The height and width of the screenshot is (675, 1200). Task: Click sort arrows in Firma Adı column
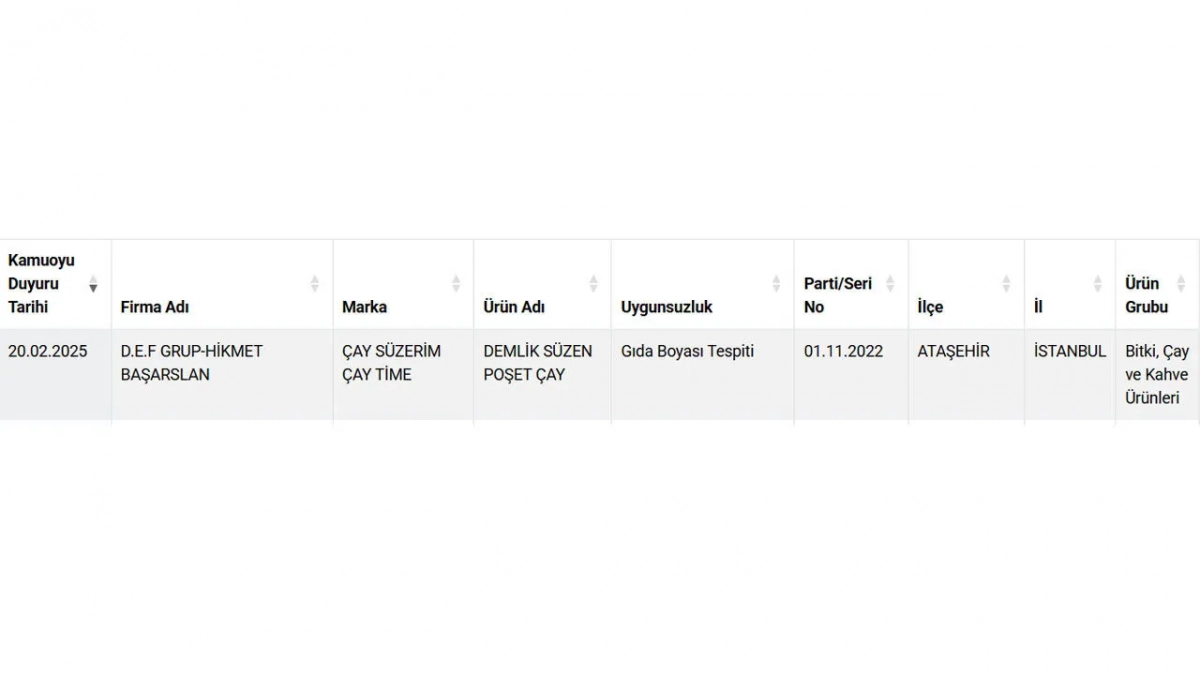click(x=315, y=284)
